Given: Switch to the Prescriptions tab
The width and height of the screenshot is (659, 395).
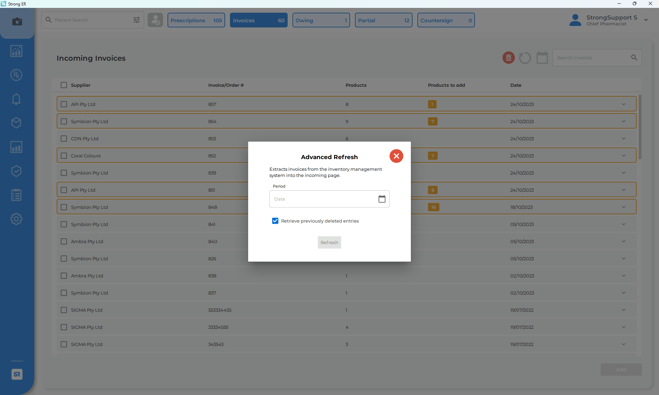Looking at the screenshot, I should (x=196, y=20).
